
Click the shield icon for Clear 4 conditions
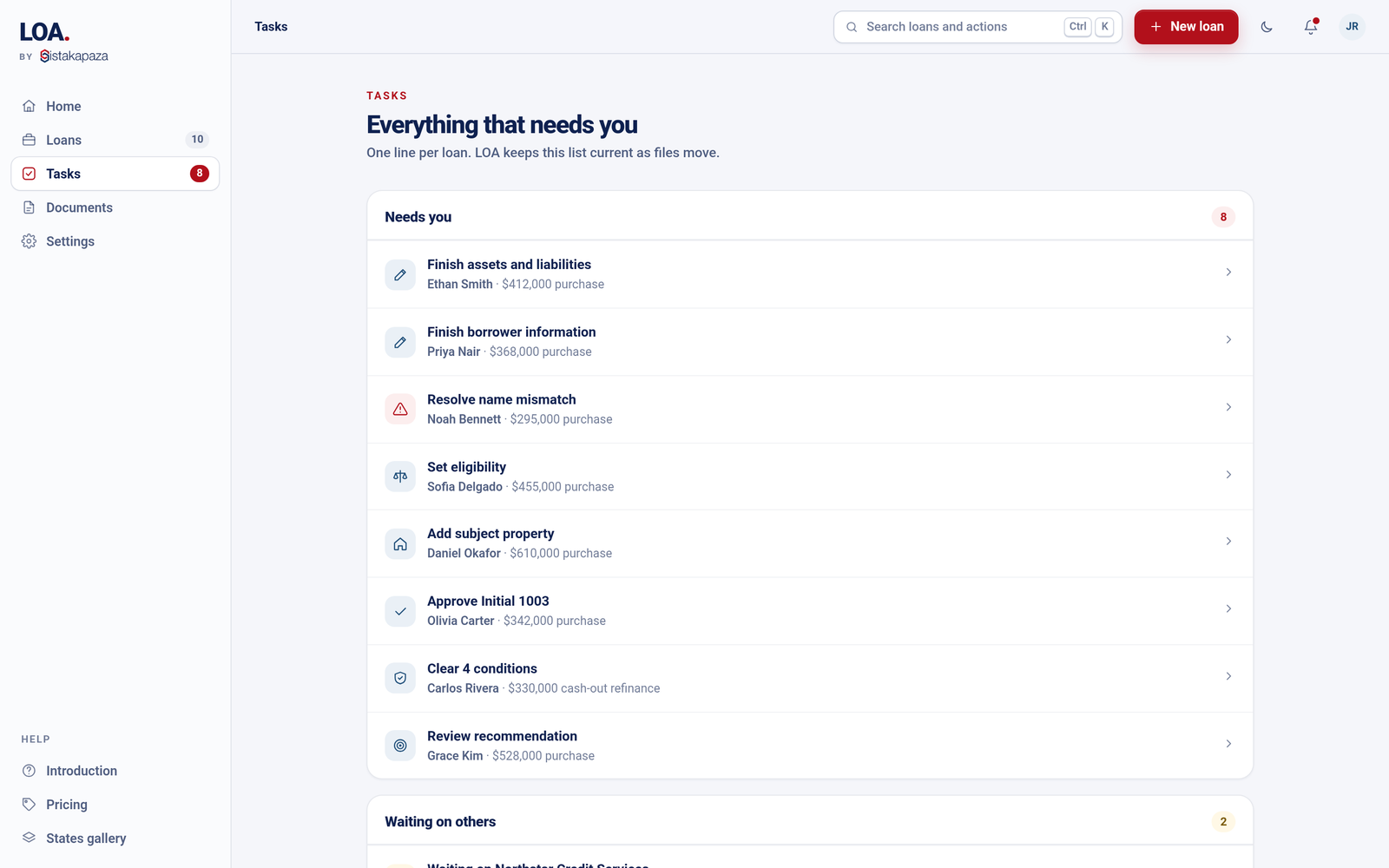tap(400, 678)
